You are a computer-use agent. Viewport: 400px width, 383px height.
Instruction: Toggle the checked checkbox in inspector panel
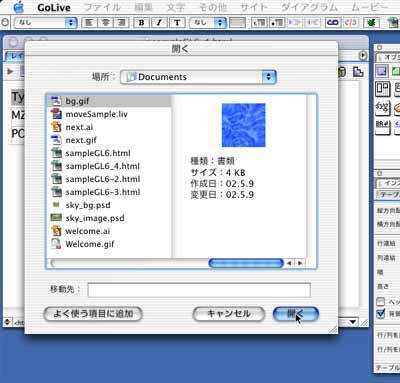(x=380, y=313)
